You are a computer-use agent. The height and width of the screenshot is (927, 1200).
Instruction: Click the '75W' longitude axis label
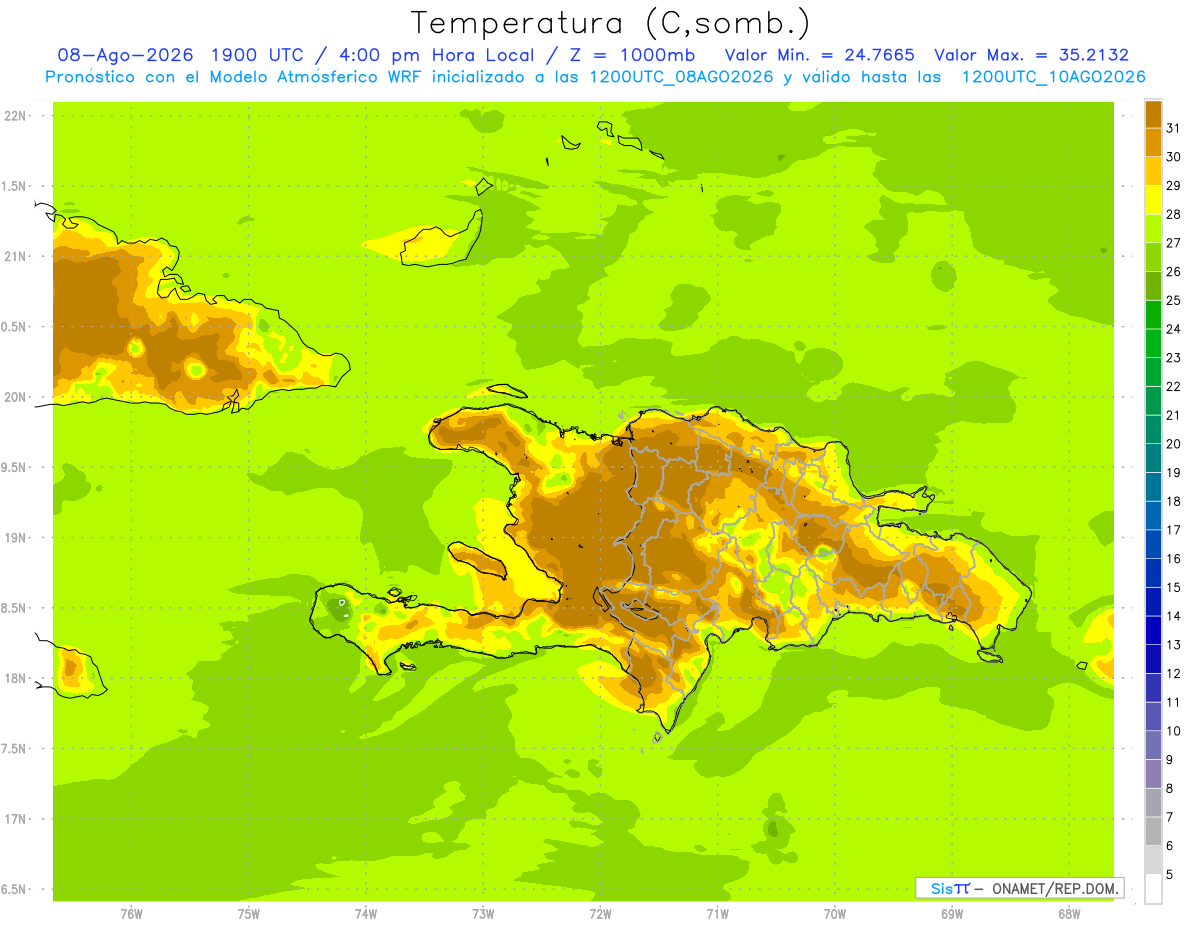(x=249, y=914)
